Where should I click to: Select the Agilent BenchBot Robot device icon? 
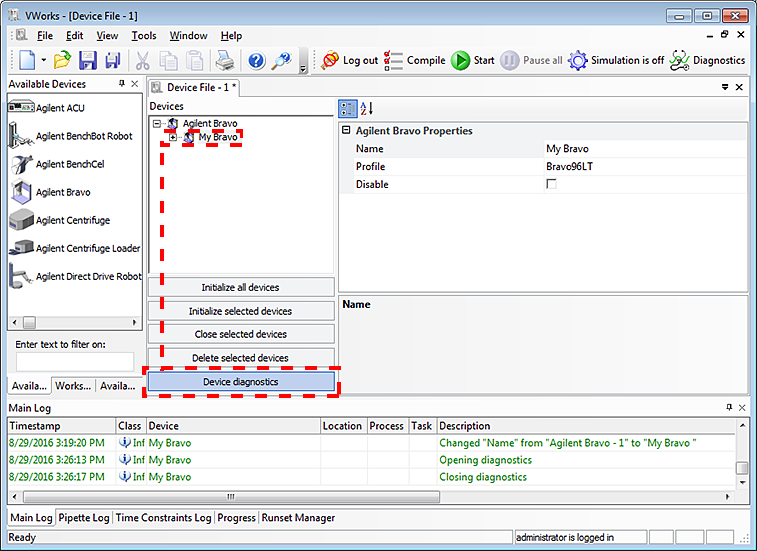click(x=21, y=137)
